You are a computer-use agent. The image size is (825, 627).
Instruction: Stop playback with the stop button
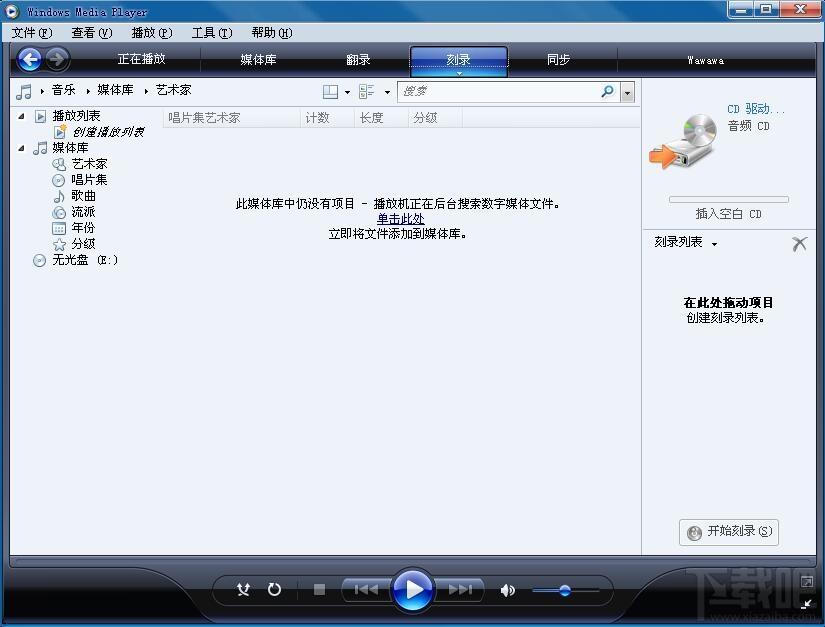(x=319, y=590)
